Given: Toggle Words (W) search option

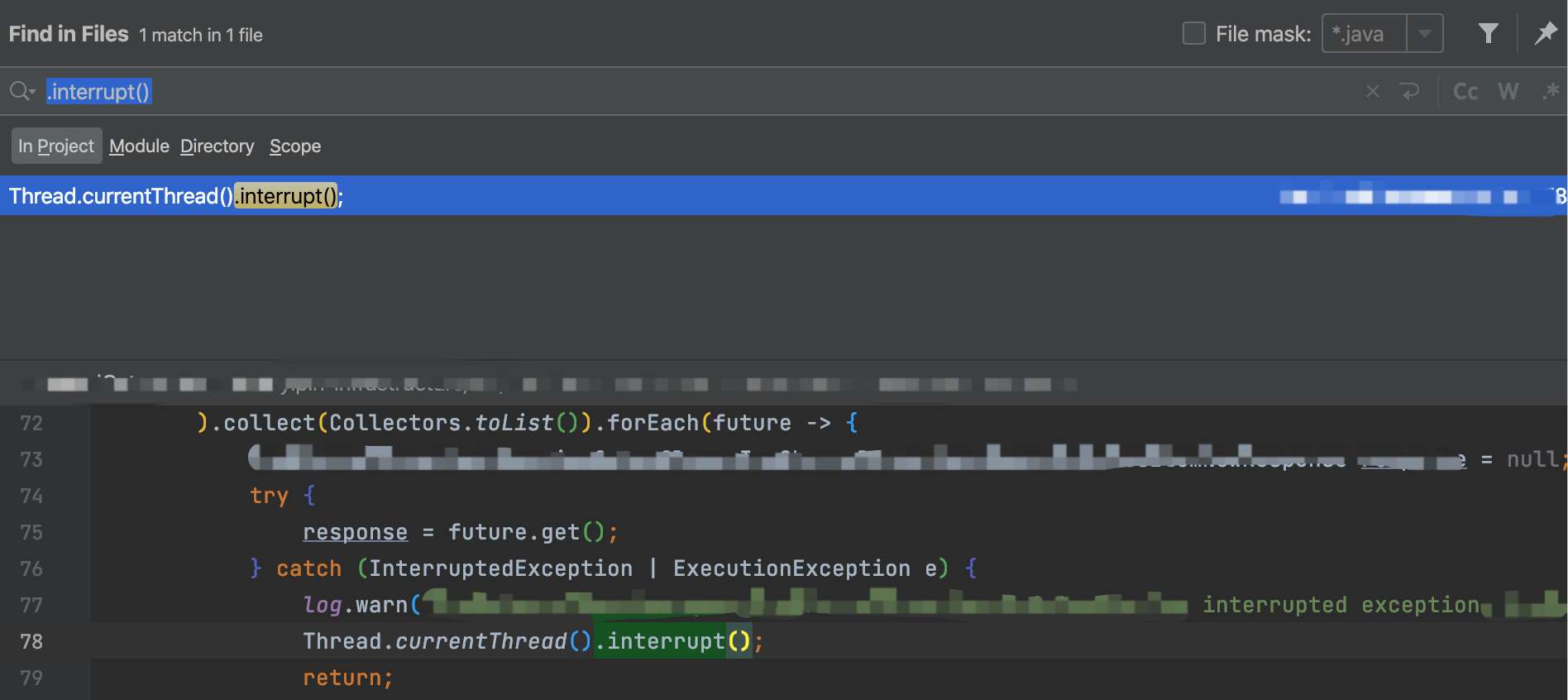Looking at the screenshot, I should pos(1508,91).
